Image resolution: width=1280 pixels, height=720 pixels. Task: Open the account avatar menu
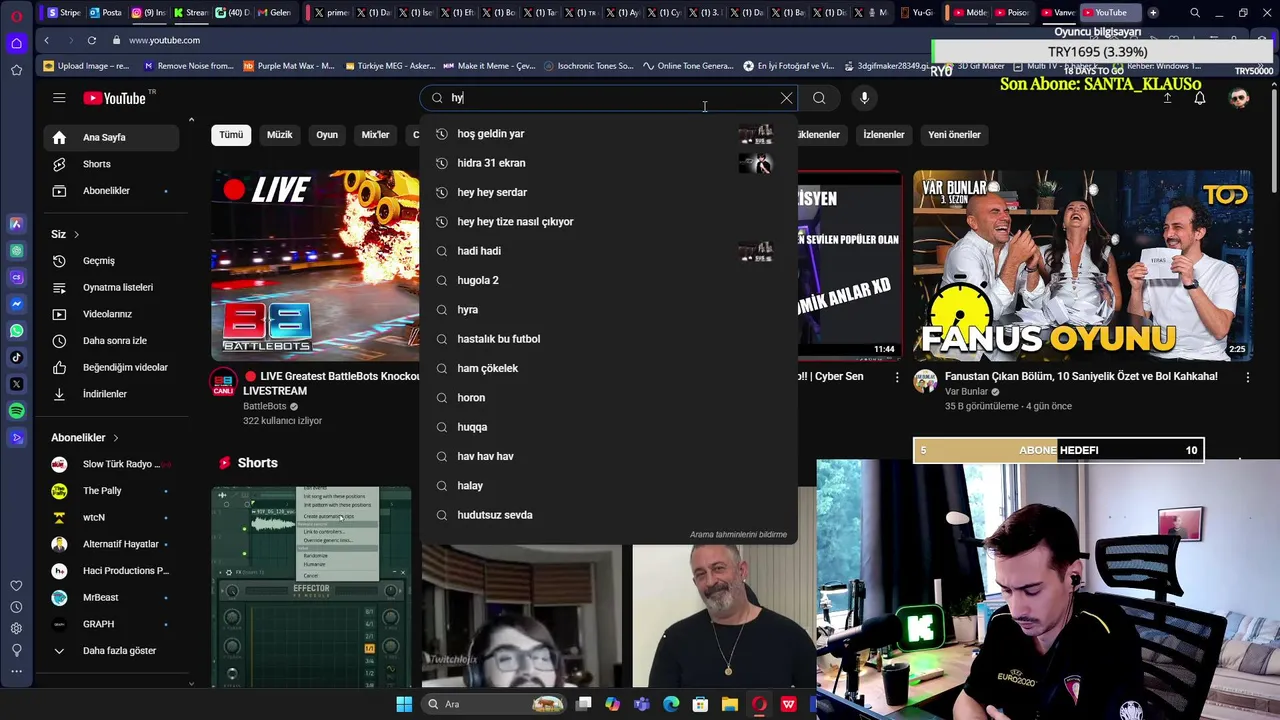coord(1239,98)
